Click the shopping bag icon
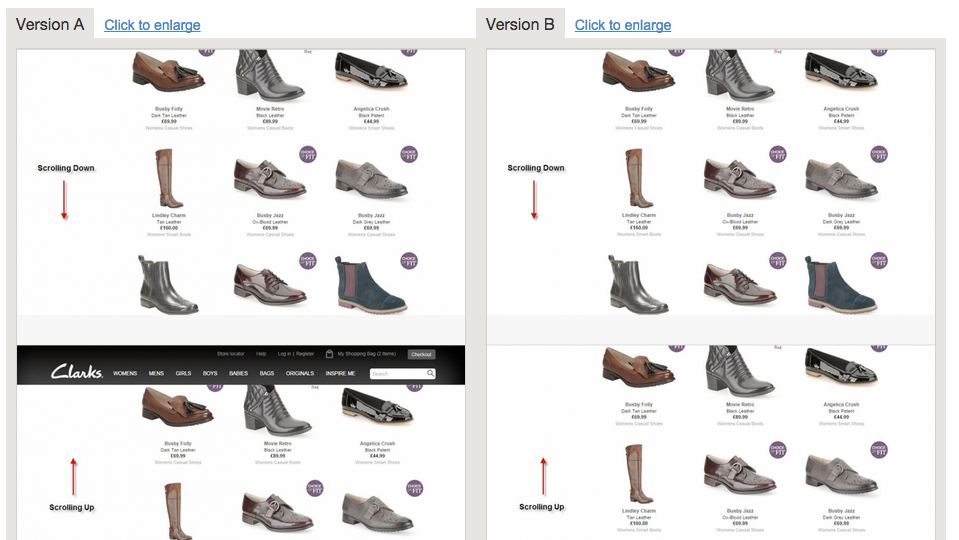This screenshot has width=959, height=540. point(329,353)
